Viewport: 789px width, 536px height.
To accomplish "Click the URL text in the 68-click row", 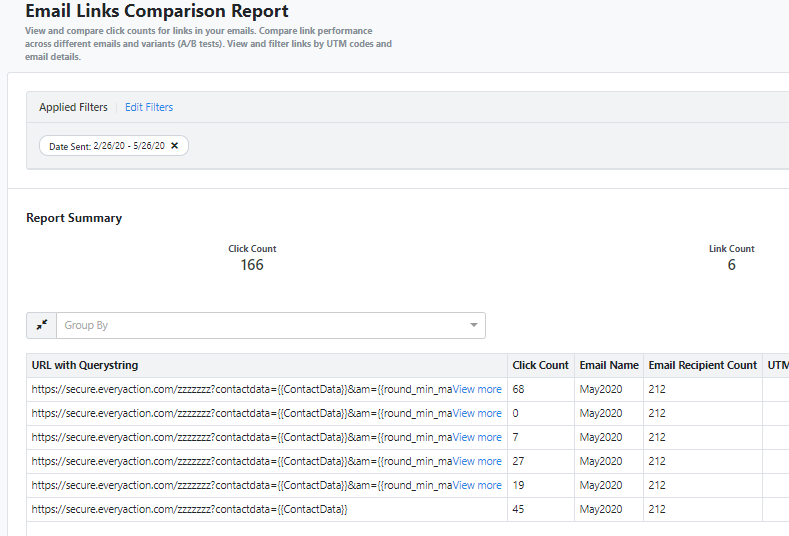I will tap(242, 389).
